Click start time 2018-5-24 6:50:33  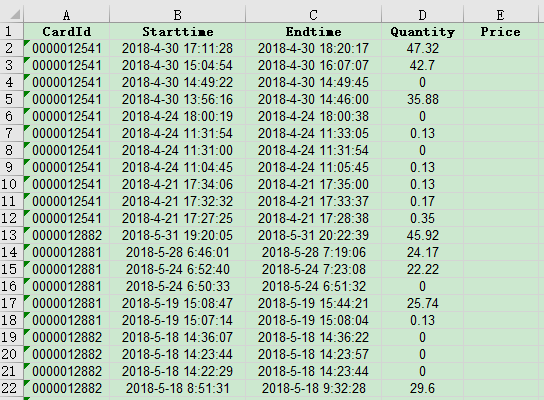click(177, 286)
